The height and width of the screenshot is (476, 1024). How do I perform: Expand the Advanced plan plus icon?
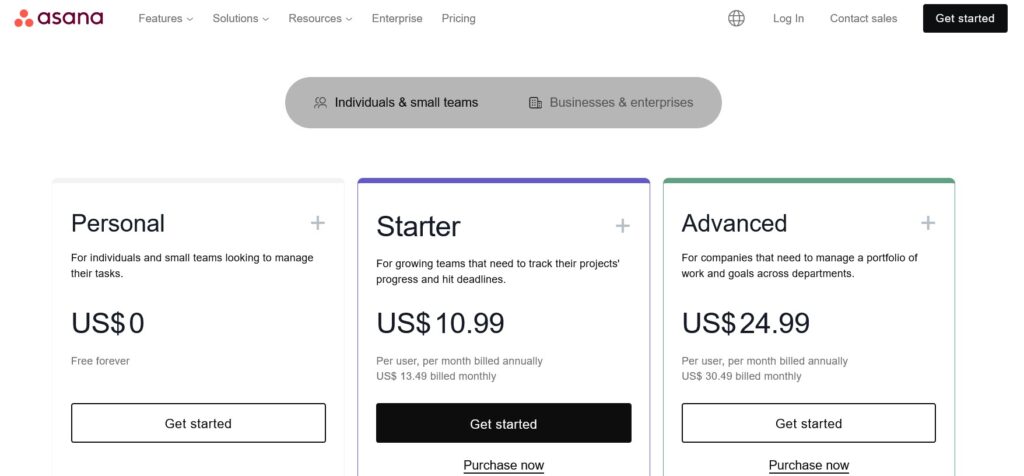click(x=928, y=223)
